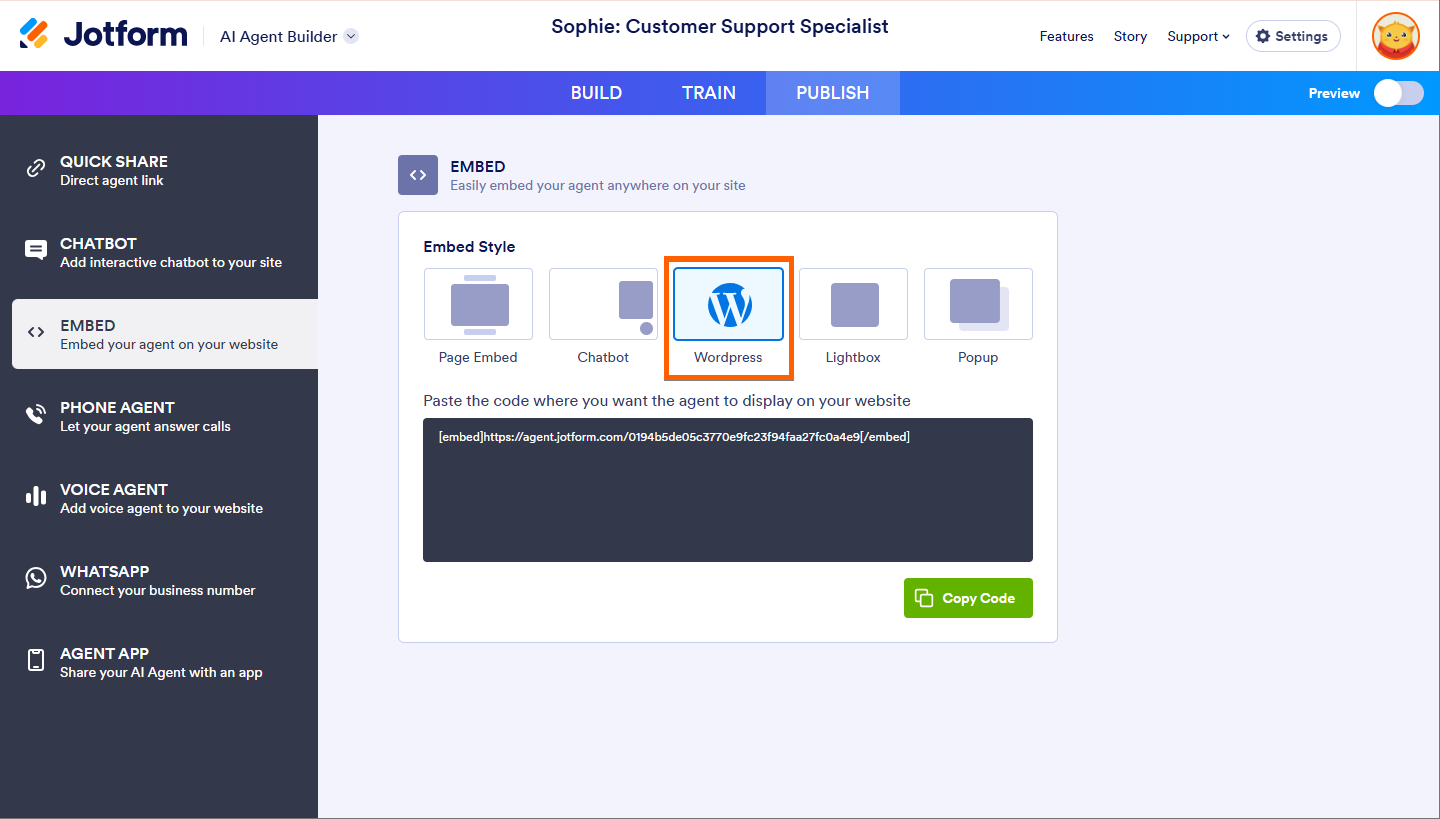Switch to the TRAIN tab
The width and height of the screenshot is (1440, 819).
click(709, 93)
